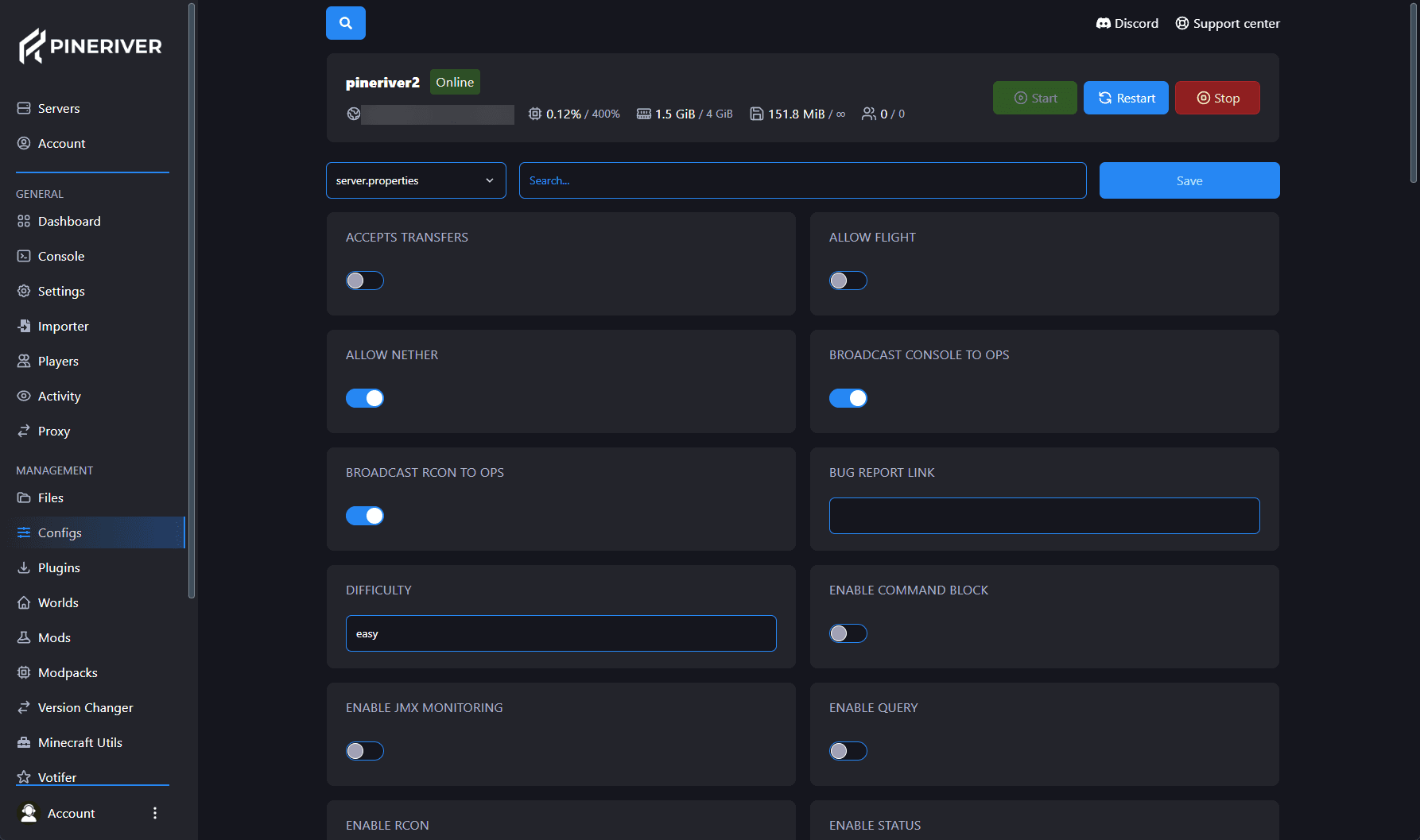The width and height of the screenshot is (1420, 840).
Task: Open the Modpacks page
Action: pyautogui.click(x=68, y=672)
